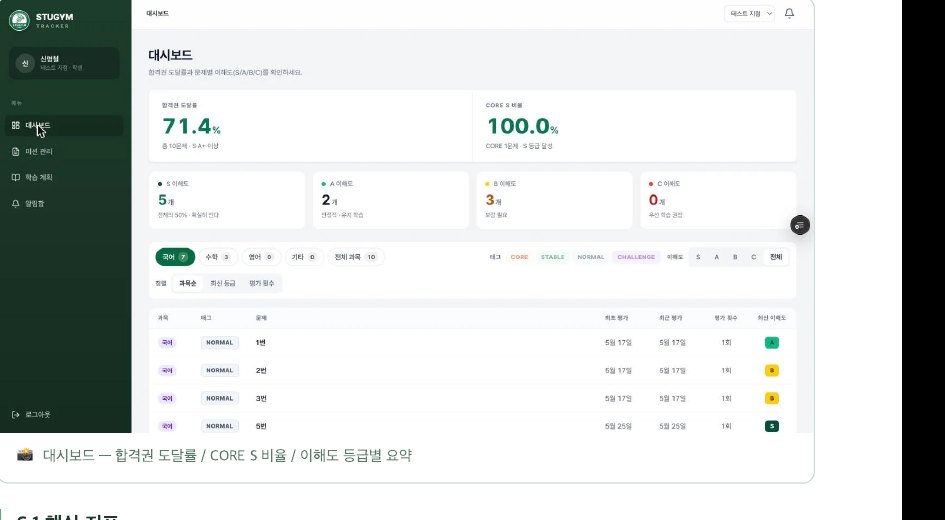945x520 pixels.
Task: Click the 알림함 bell icon in sidebar
Action: click(16, 204)
